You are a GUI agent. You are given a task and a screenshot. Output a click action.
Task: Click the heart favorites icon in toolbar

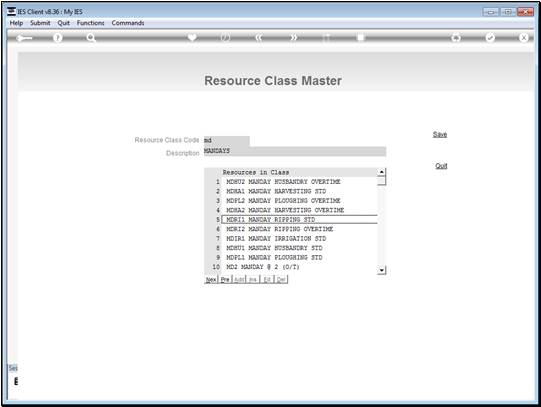[192, 38]
